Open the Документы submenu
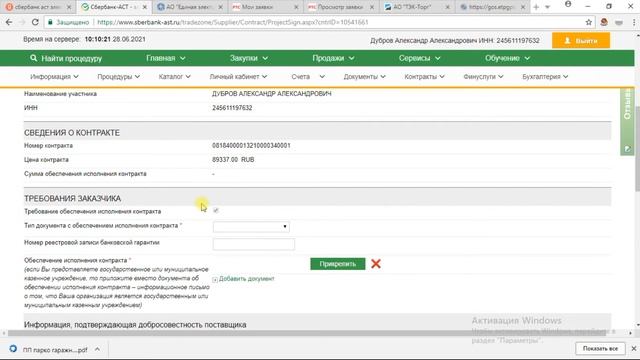Viewport: 640px width, 360px height. click(364, 77)
